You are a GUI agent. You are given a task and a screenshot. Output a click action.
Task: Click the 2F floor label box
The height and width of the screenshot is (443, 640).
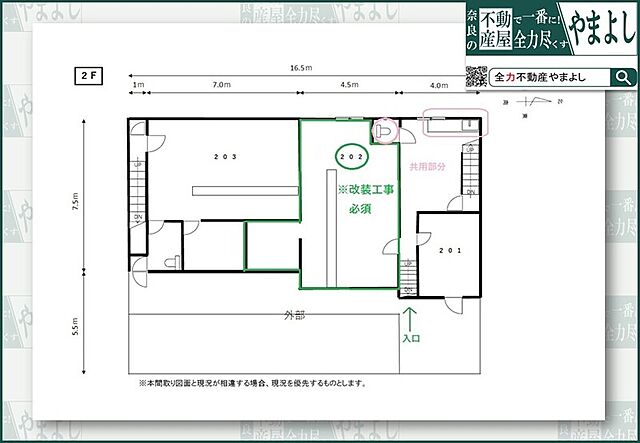coord(88,76)
